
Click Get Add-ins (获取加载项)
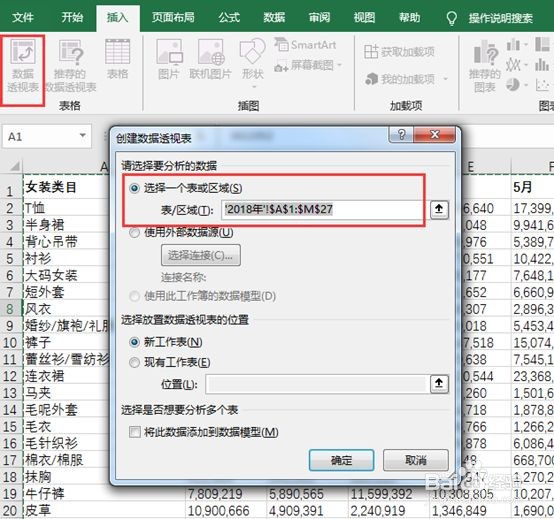pyautogui.click(x=399, y=52)
